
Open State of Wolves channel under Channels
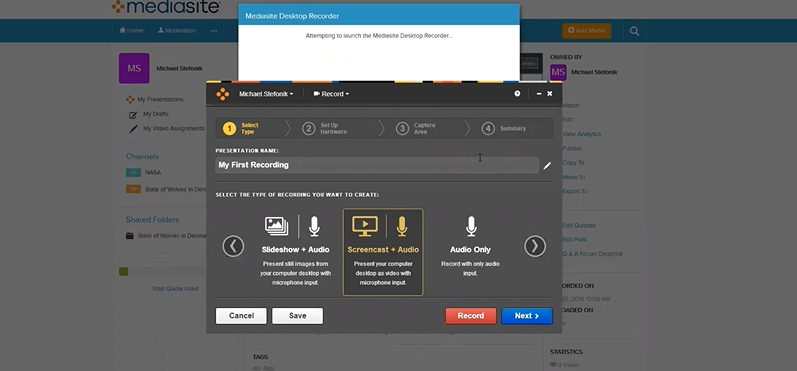coord(175,189)
